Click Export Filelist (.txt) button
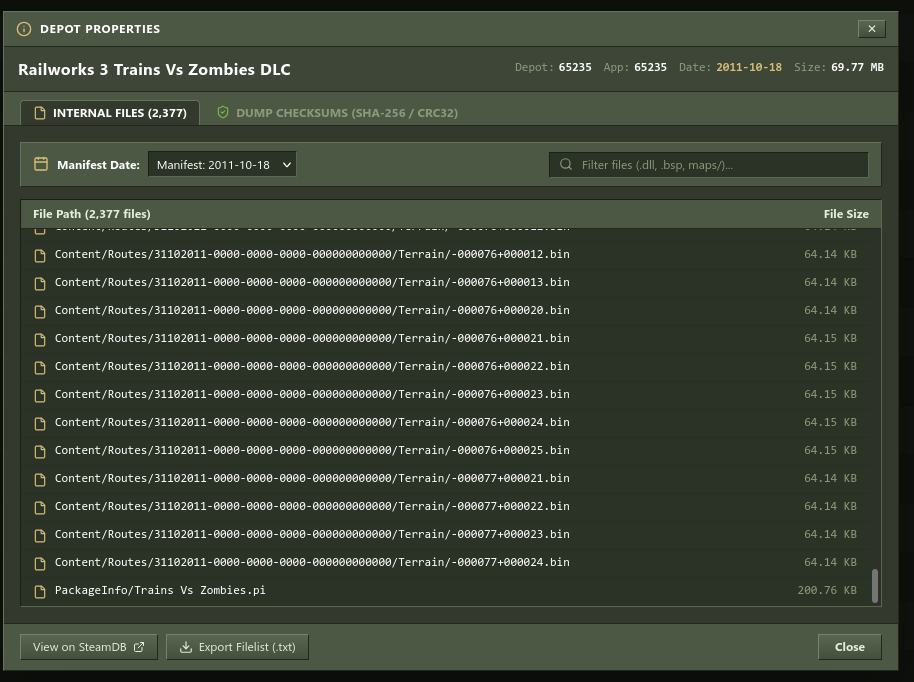The image size is (914, 682). pyautogui.click(x=237, y=647)
